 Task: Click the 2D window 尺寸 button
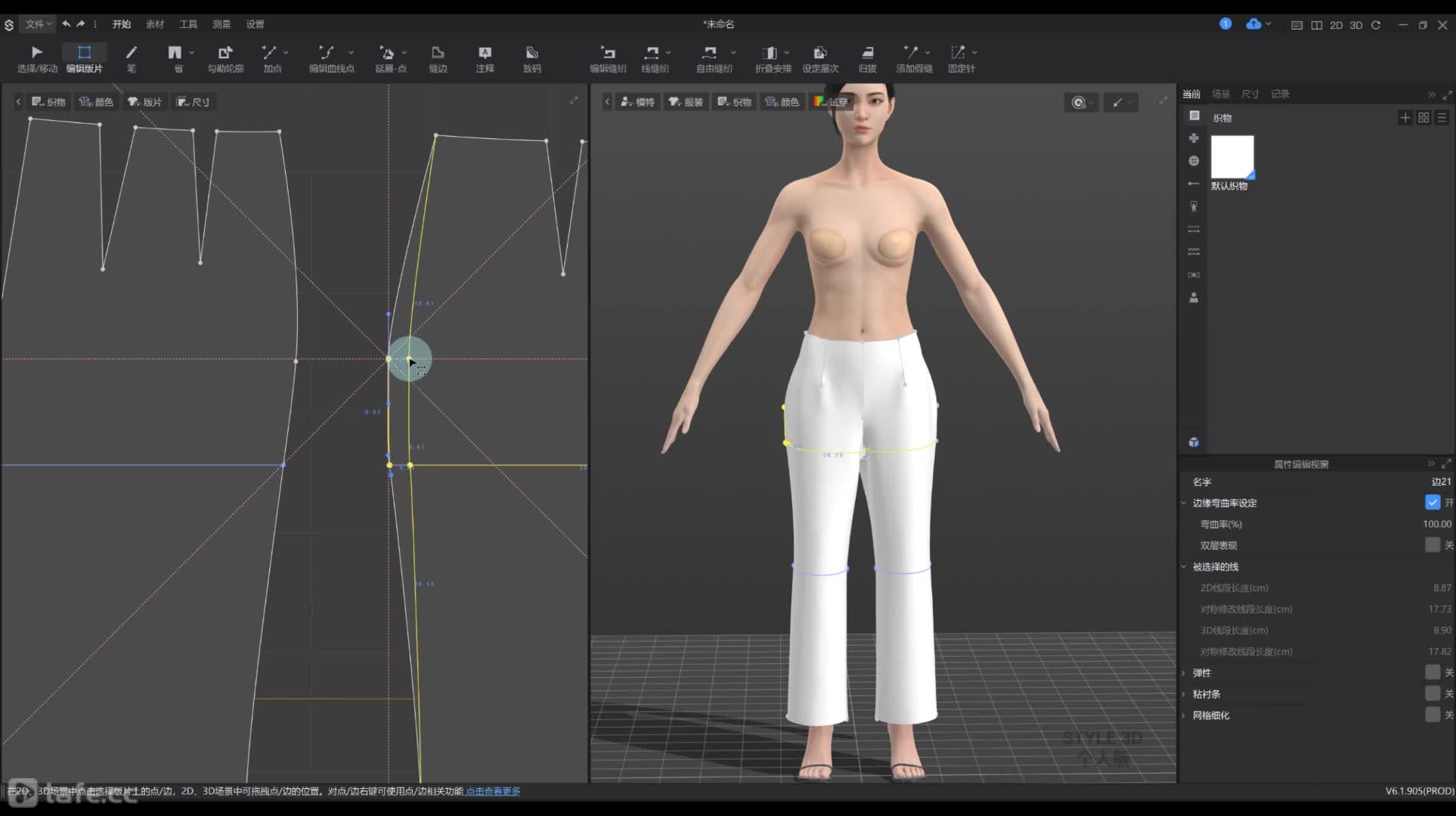coord(194,102)
